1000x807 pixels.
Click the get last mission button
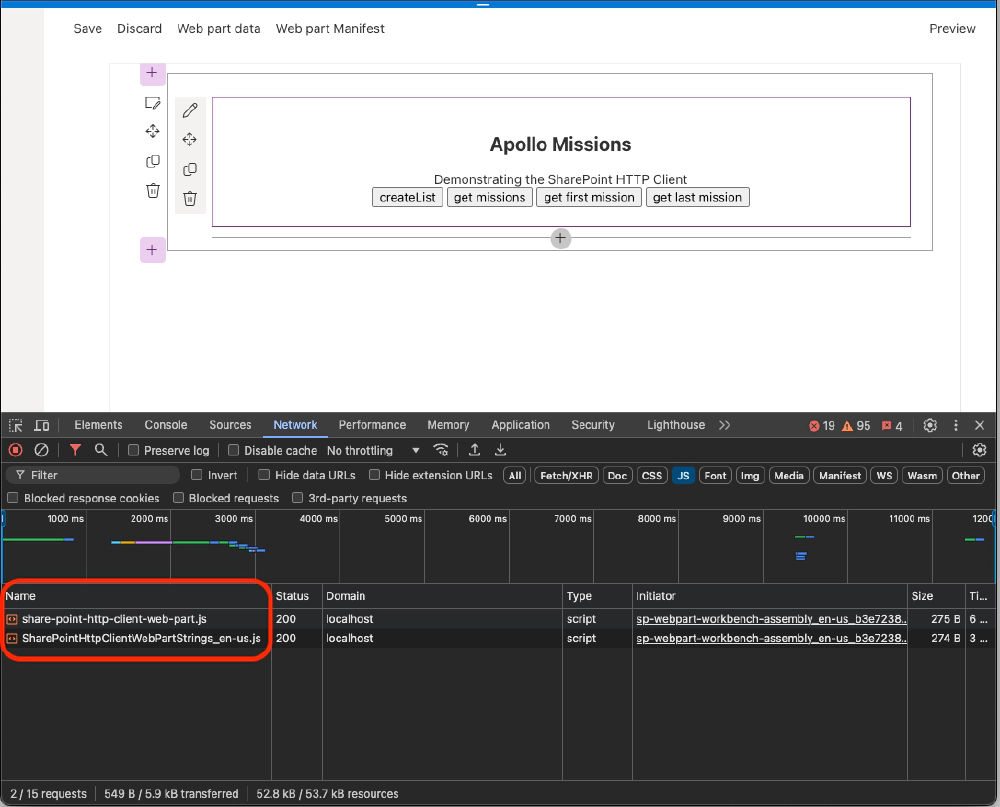tap(698, 198)
